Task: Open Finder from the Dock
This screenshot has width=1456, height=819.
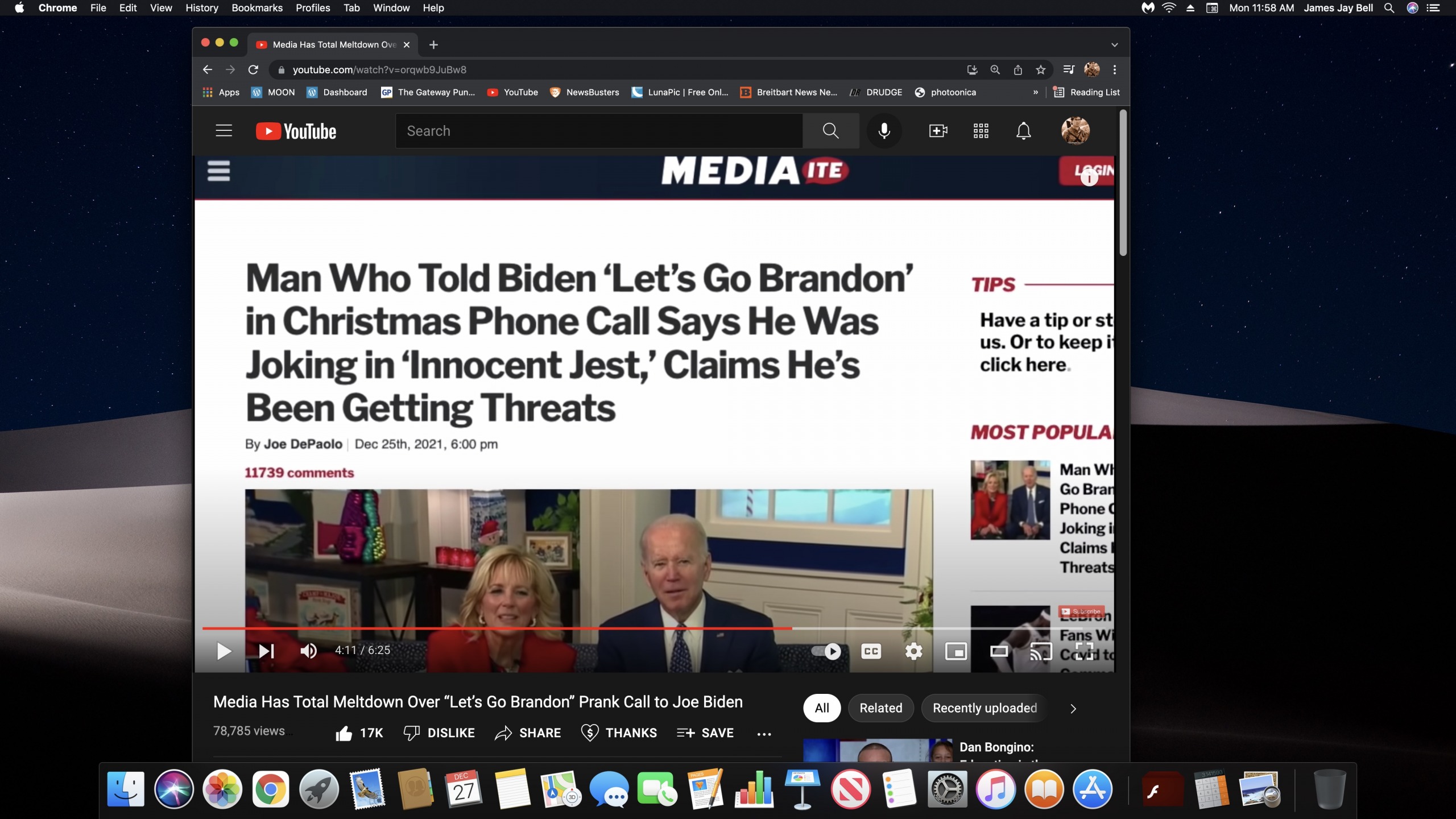Action: coord(126,789)
